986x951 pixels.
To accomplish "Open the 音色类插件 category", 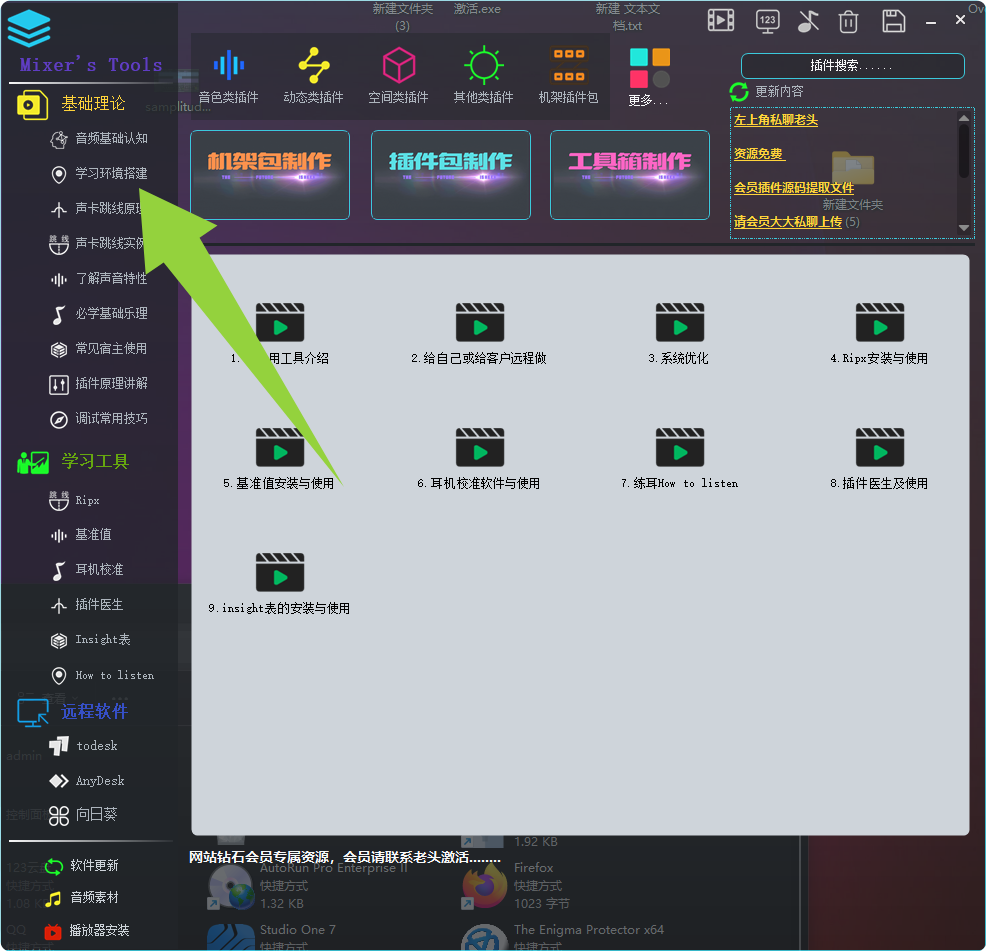I will coord(228,76).
